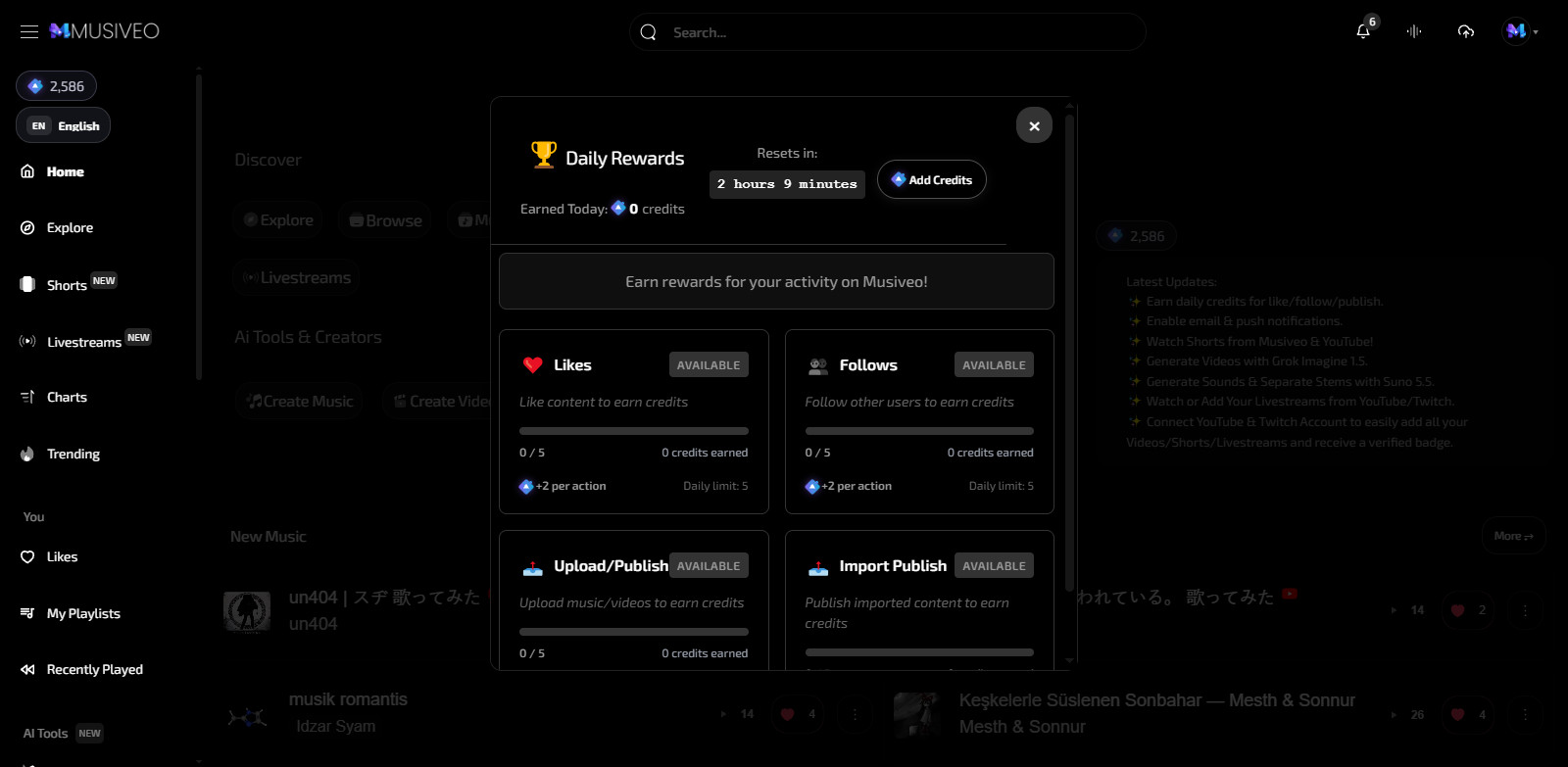The height and width of the screenshot is (767, 1568).
Task: Open My Playlists in sidebar
Action: click(83, 613)
